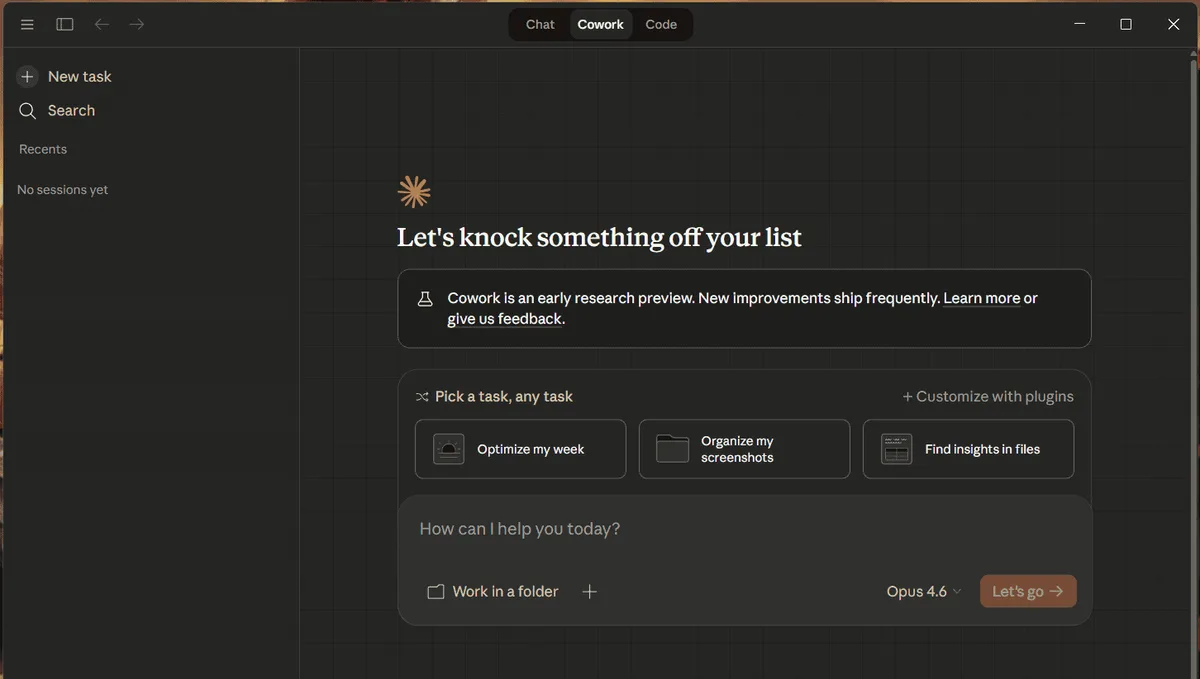Choose the Find insights in files task
1200x679 pixels.
968,449
